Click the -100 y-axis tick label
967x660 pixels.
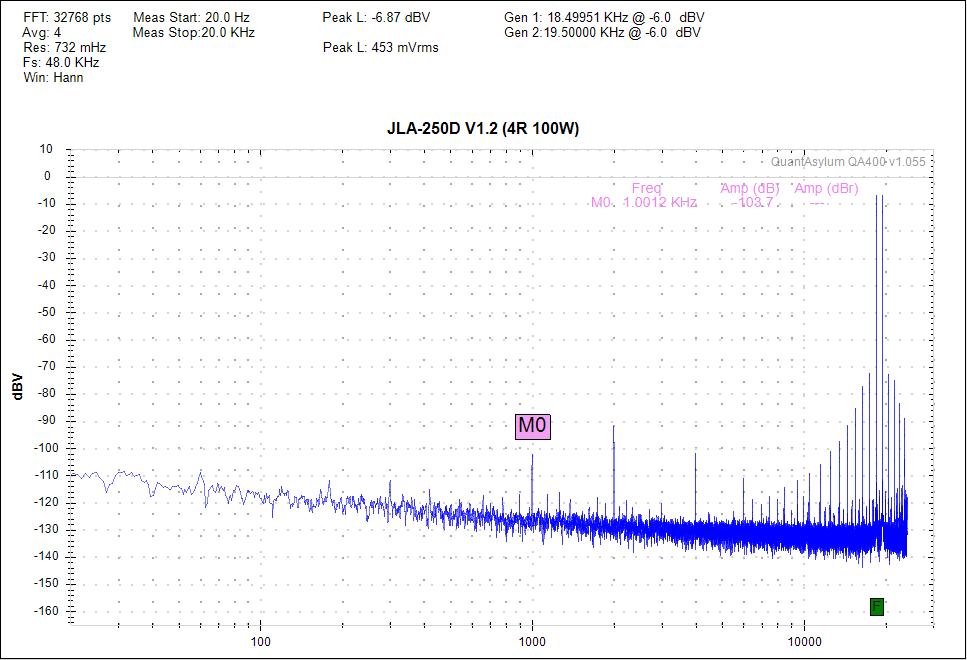tap(44, 448)
